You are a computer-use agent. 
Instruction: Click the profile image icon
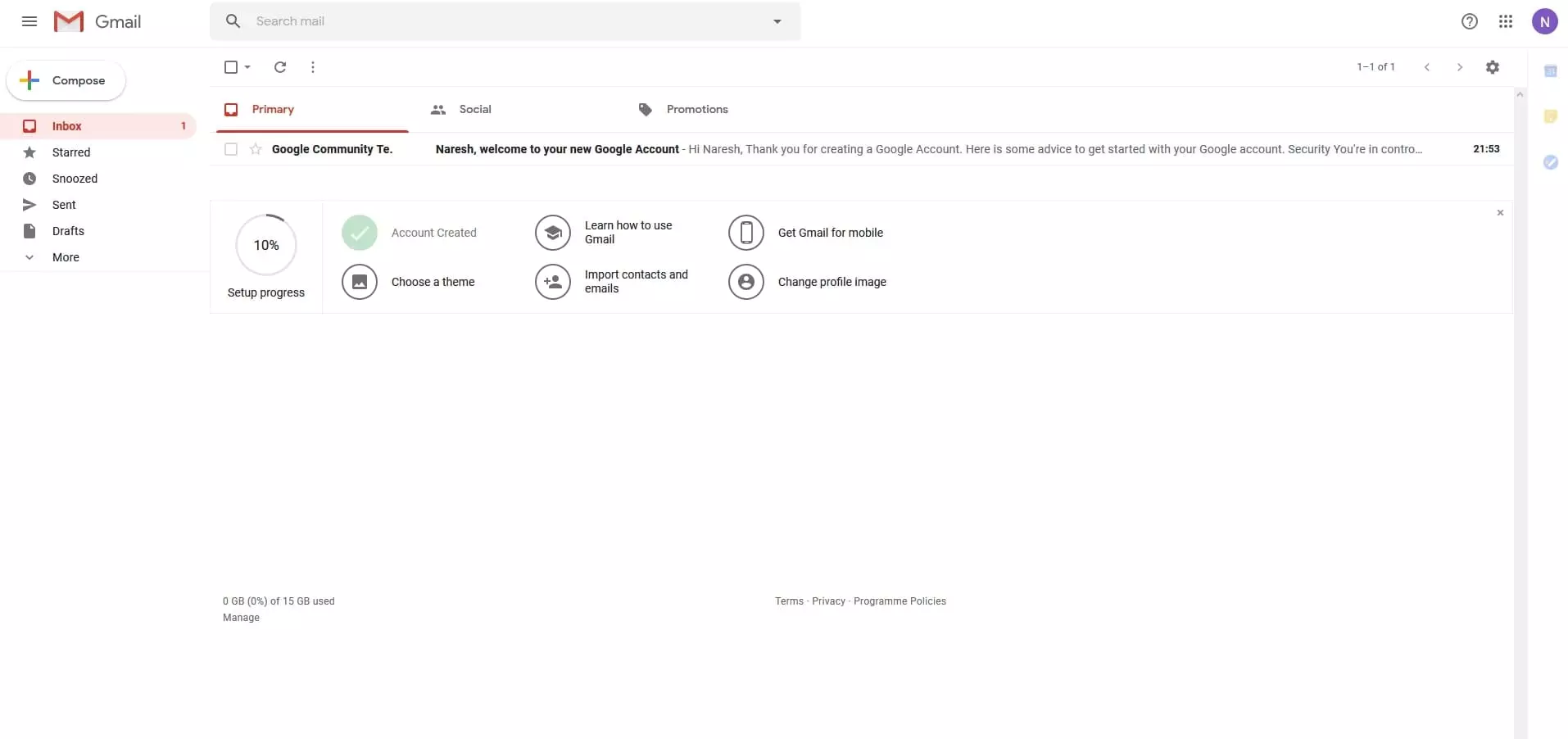click(x=746, y=282)
